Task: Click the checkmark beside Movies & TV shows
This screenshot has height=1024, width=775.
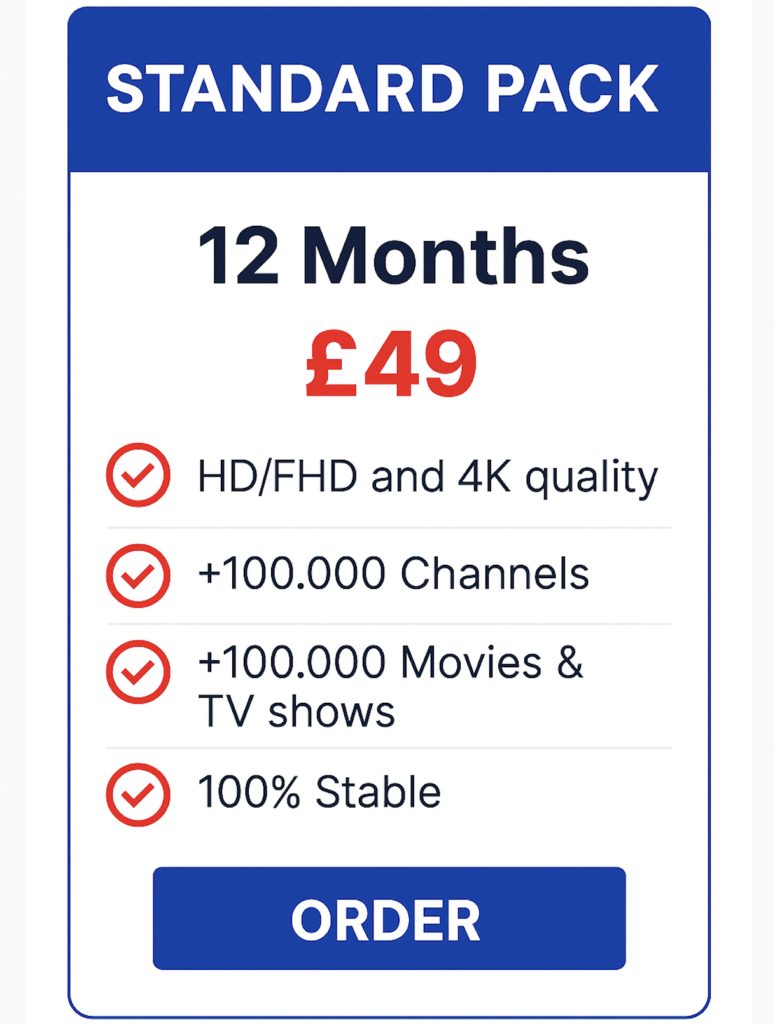Action: click(x=138, y=671)
